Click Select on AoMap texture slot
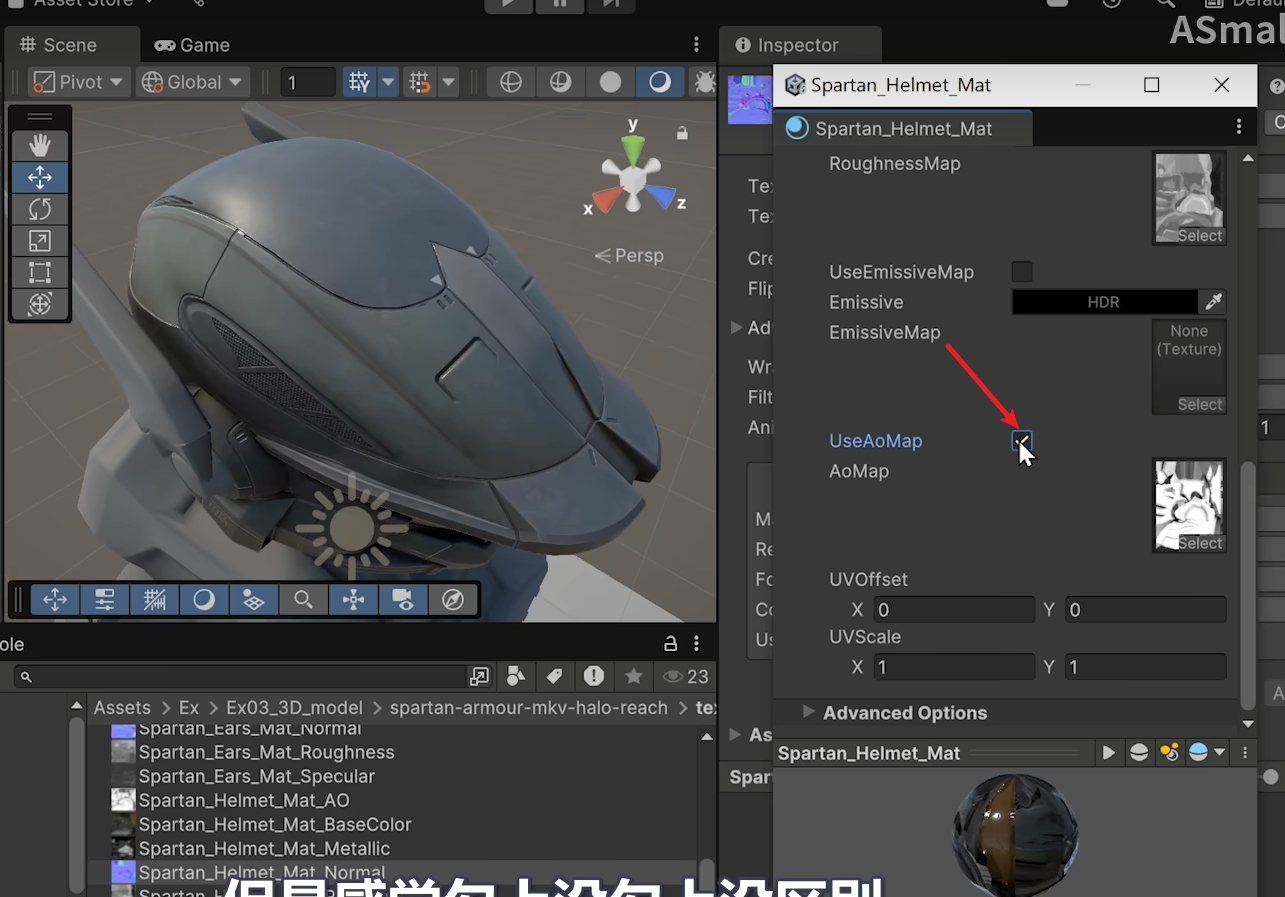 [1200, 543]
